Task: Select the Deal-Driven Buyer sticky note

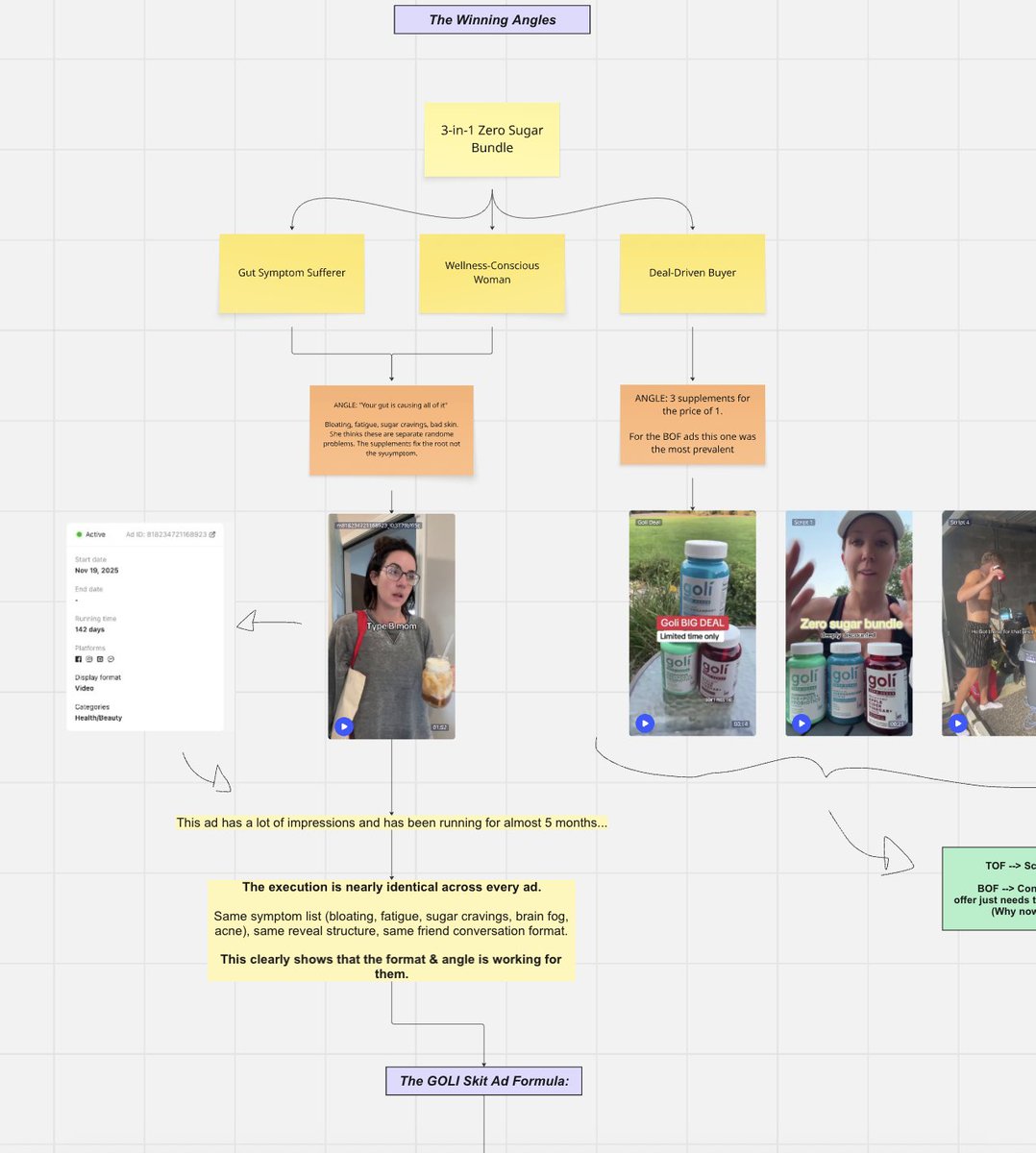Action: (x=692, y=273)
